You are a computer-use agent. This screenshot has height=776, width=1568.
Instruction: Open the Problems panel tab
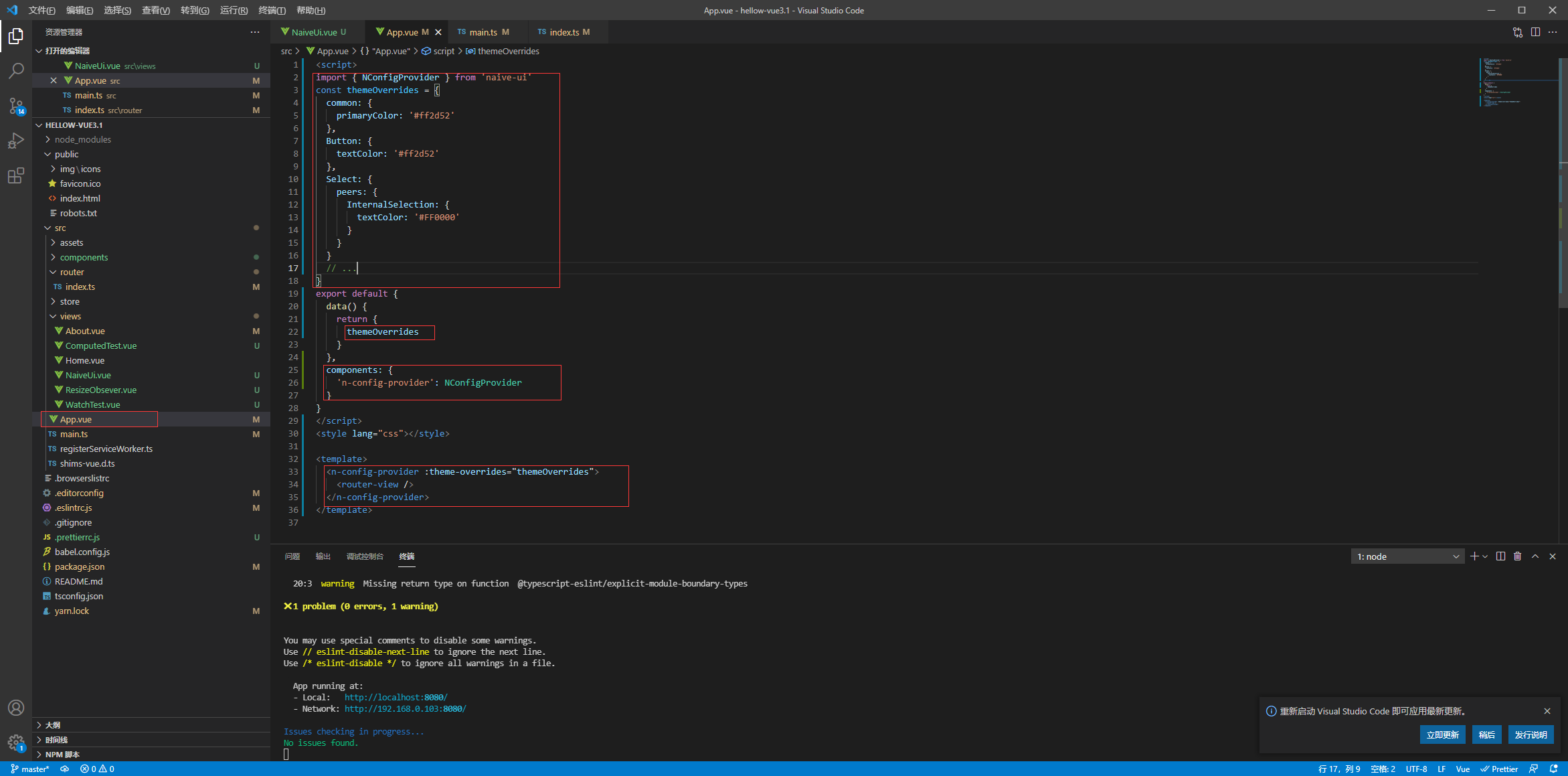tap(292, 556)
